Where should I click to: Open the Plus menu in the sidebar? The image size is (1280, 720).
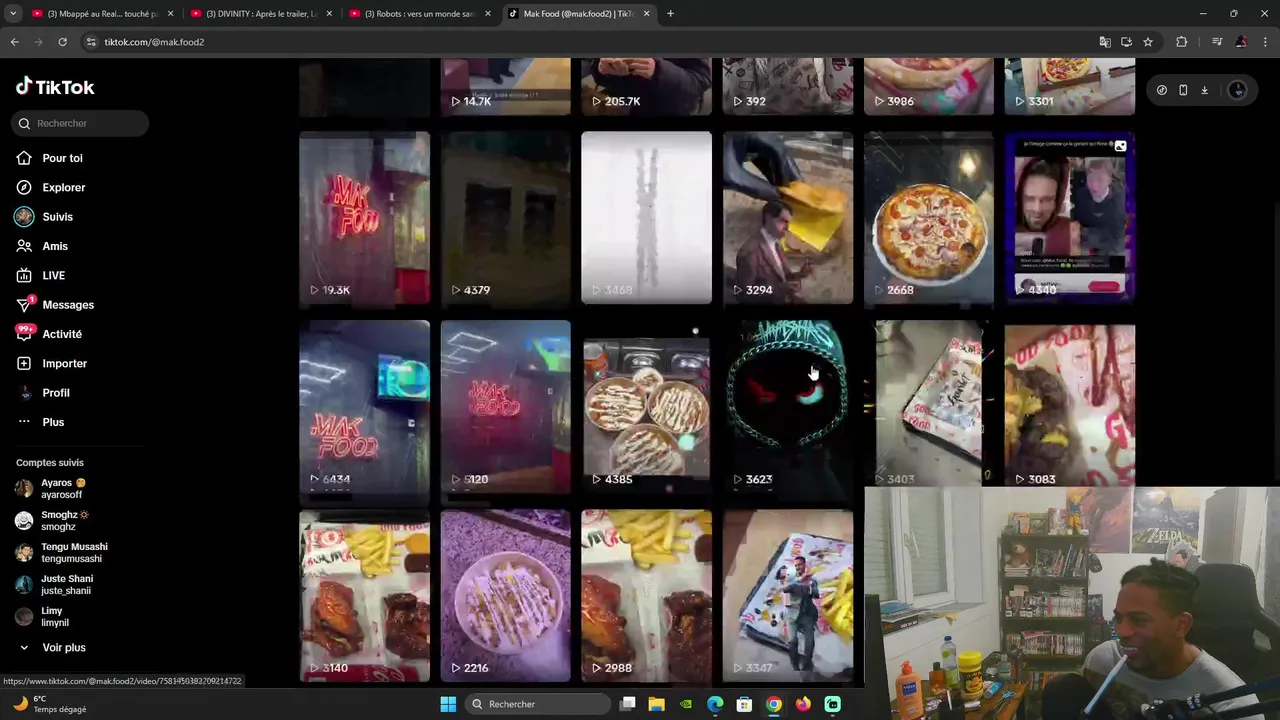tap(53, 422)
